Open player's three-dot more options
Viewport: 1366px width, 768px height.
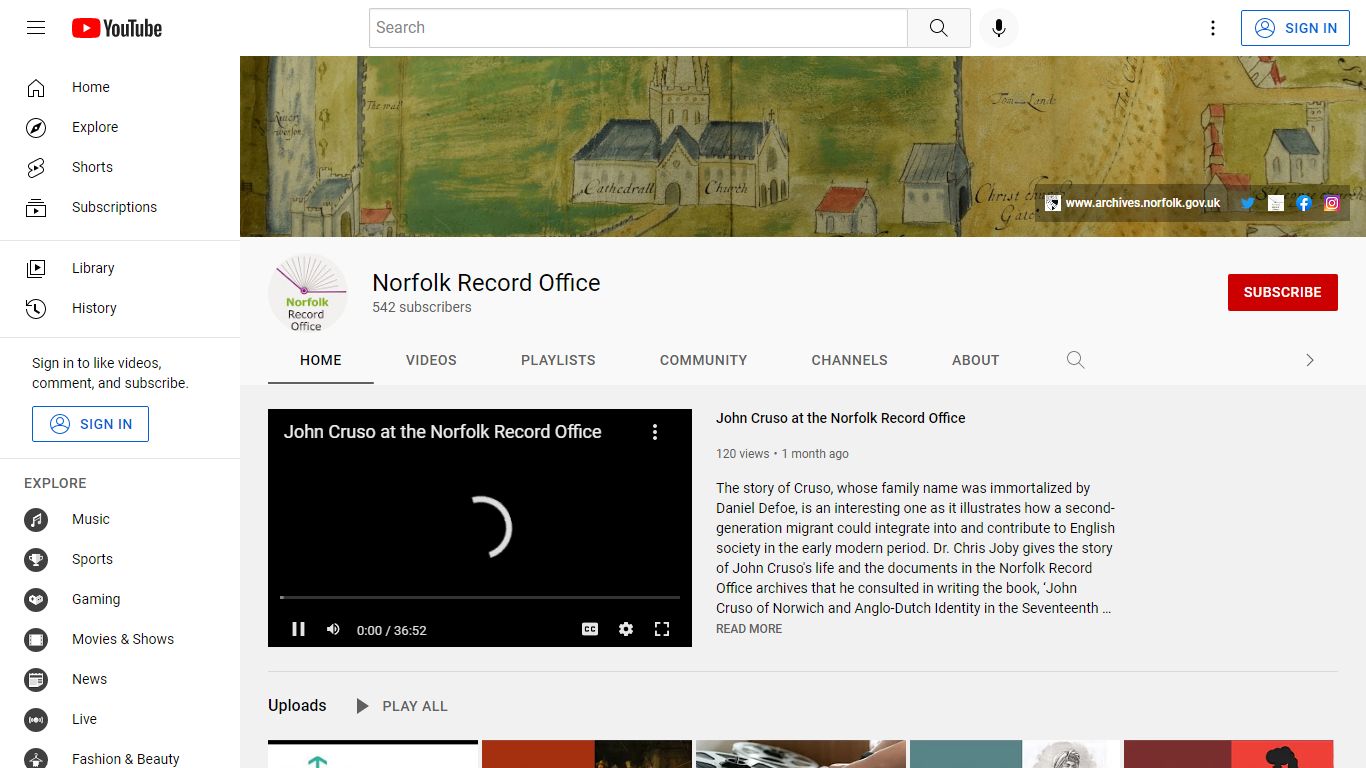(x=655, y=432)
